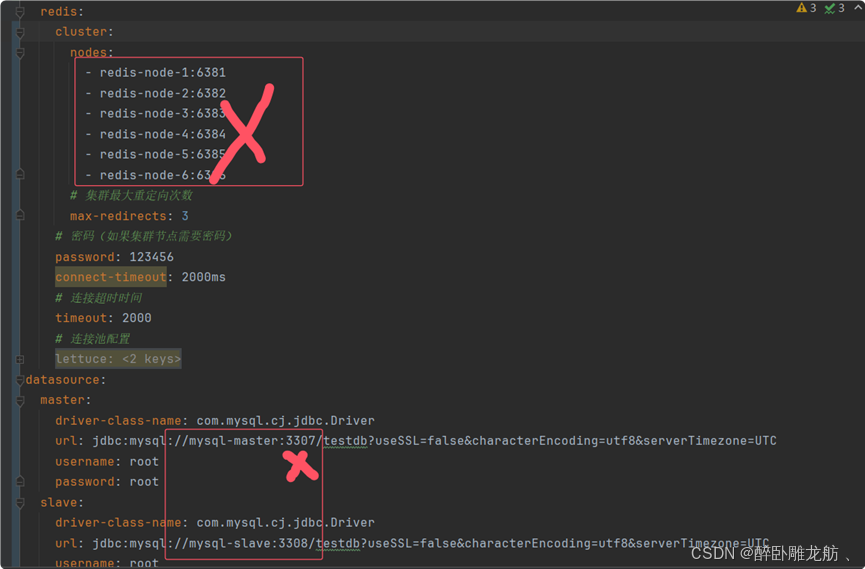The width and height of the screenshot is (865, 569).
Task: Click the 'redis:' key
Action: tap(62, 12)
